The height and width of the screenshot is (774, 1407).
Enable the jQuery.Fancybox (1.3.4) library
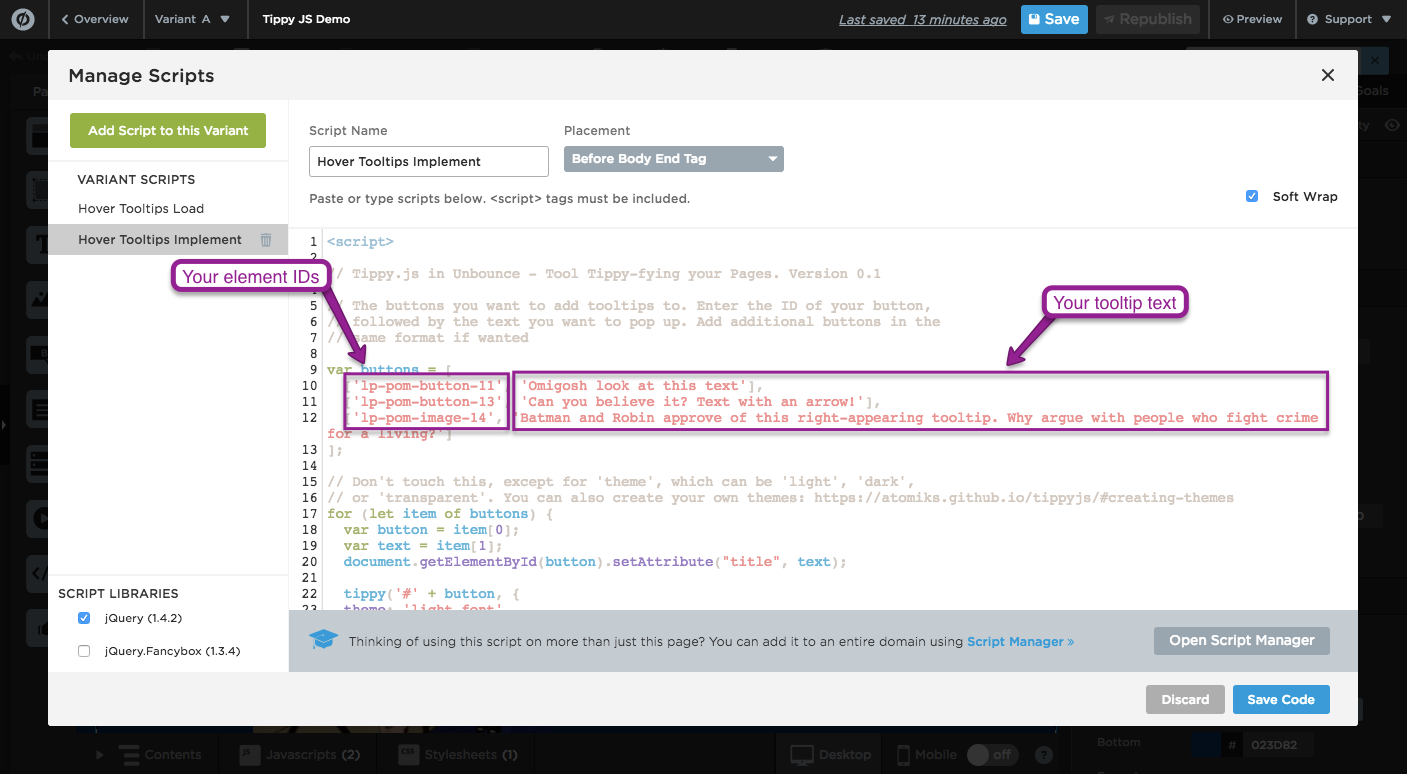click(84, 651)
